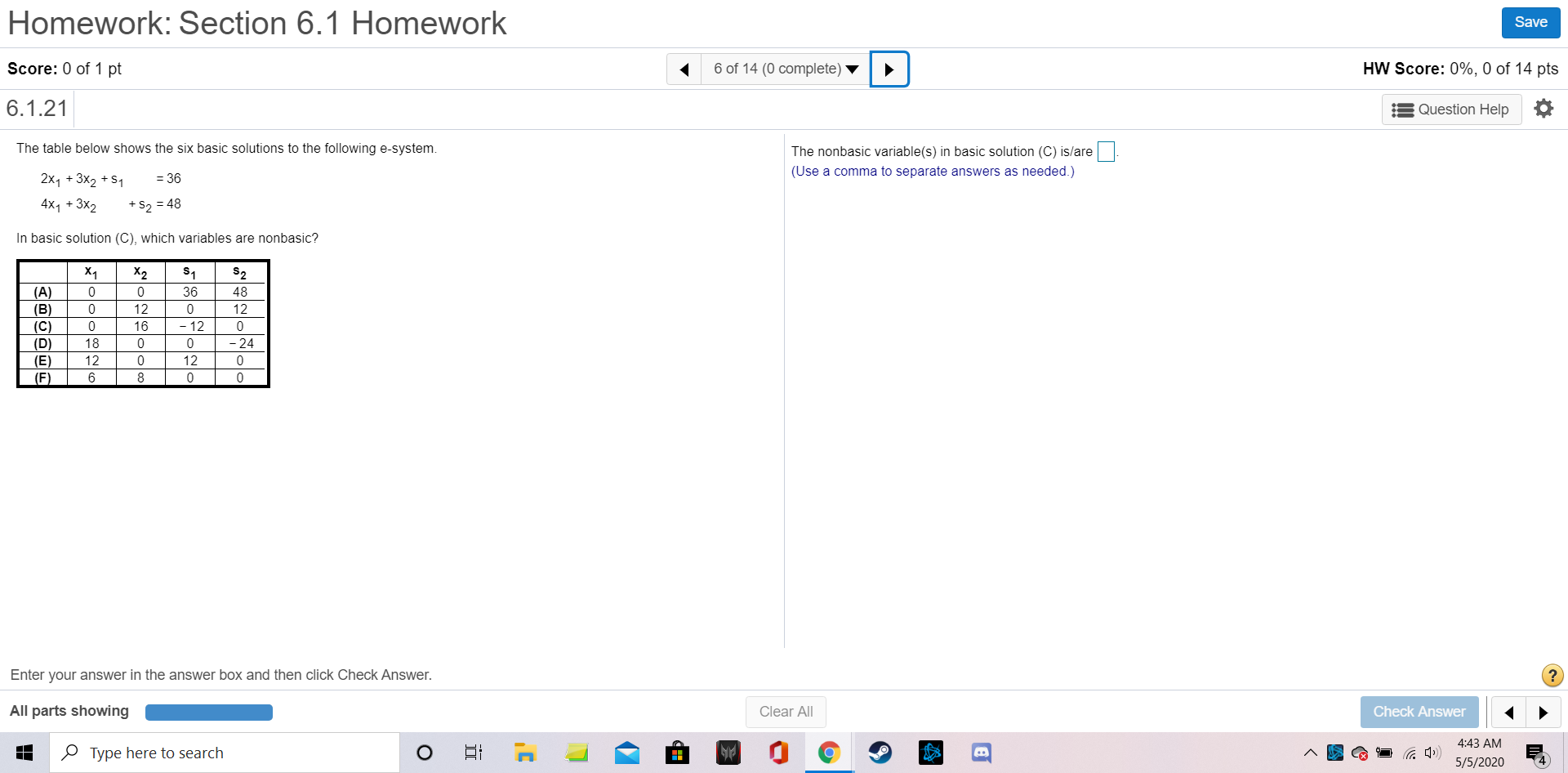Viewport: 1568px width, 773px height.
Task: Open the yellow help question mark
Action: 1552,675
